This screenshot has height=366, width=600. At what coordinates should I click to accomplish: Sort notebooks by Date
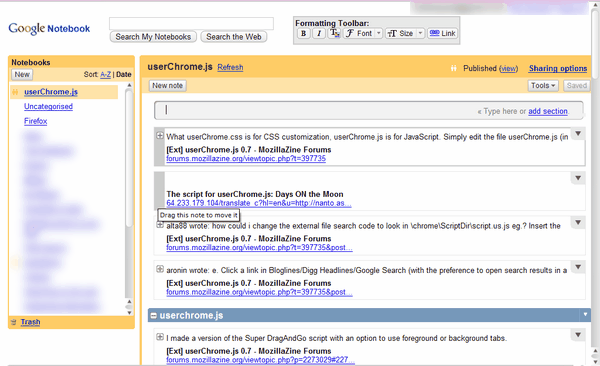click(124, 74)
